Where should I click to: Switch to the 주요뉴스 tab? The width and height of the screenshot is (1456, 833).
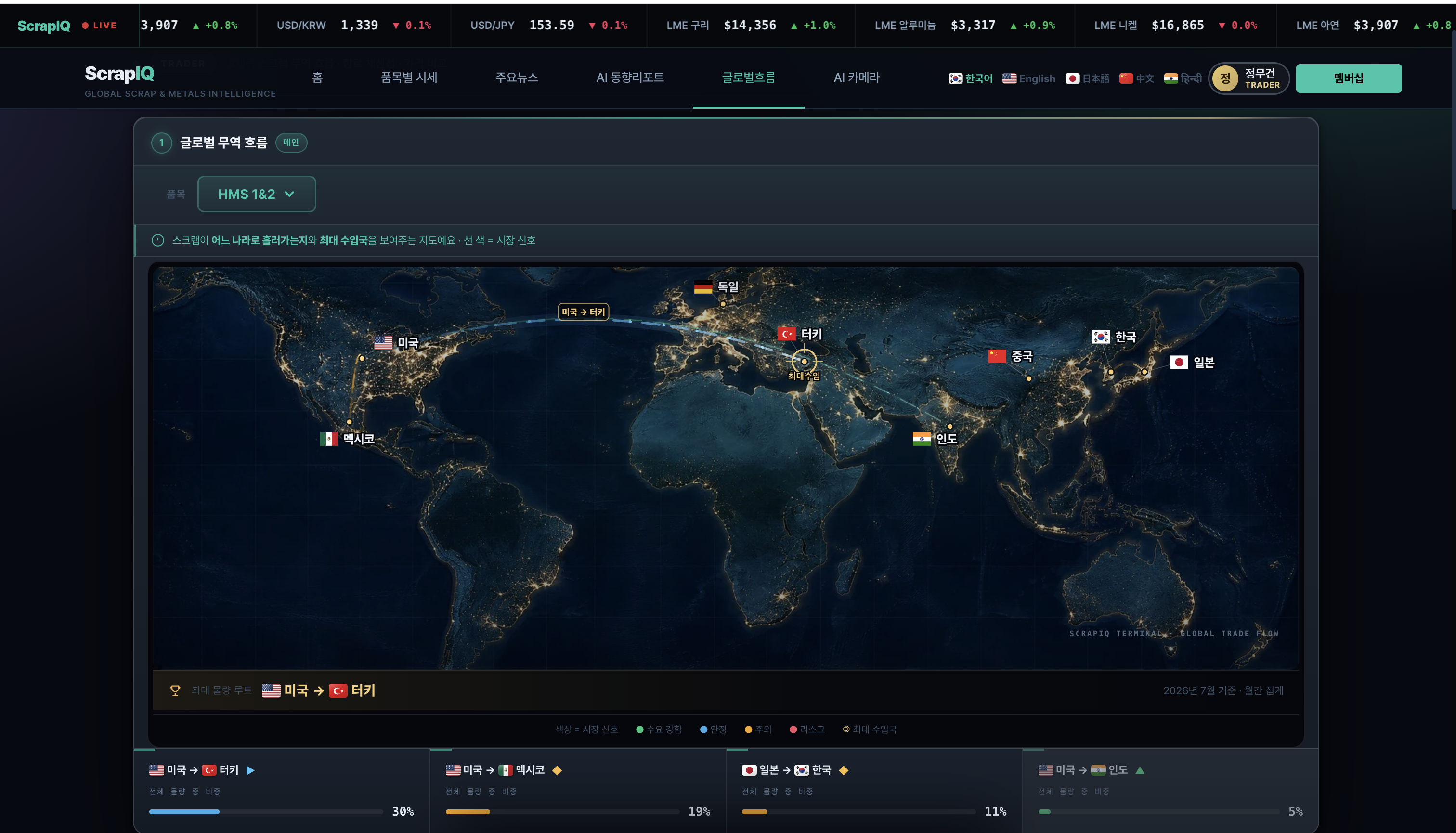pyautogui.click(x=517, y=77)
